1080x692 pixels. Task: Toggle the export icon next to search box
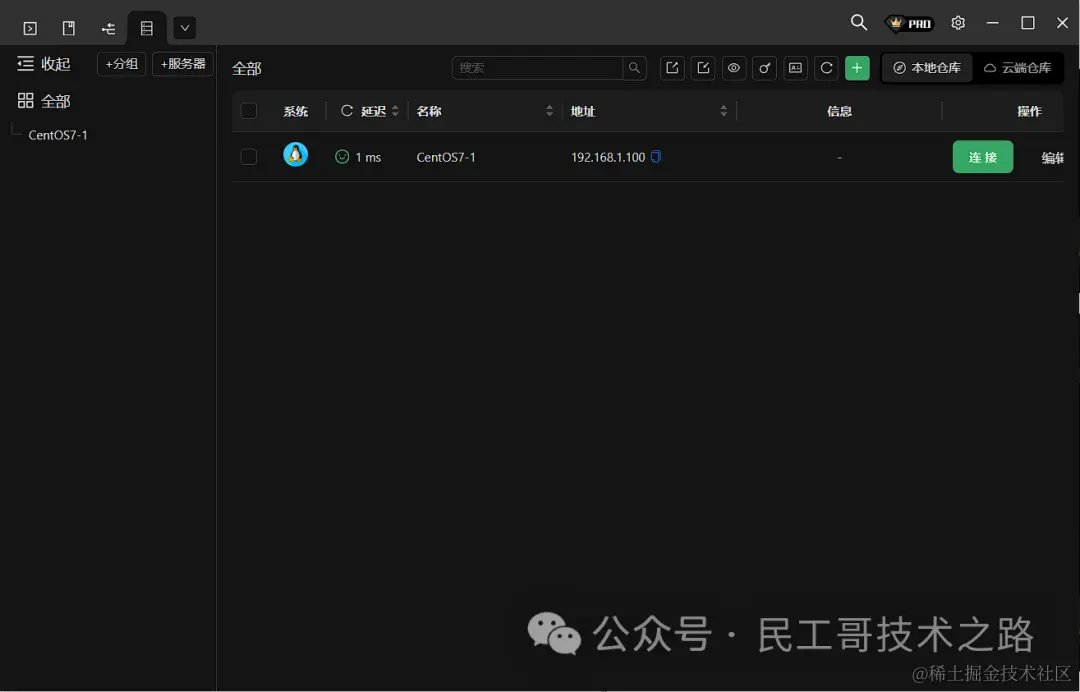[x=672, y=68]
